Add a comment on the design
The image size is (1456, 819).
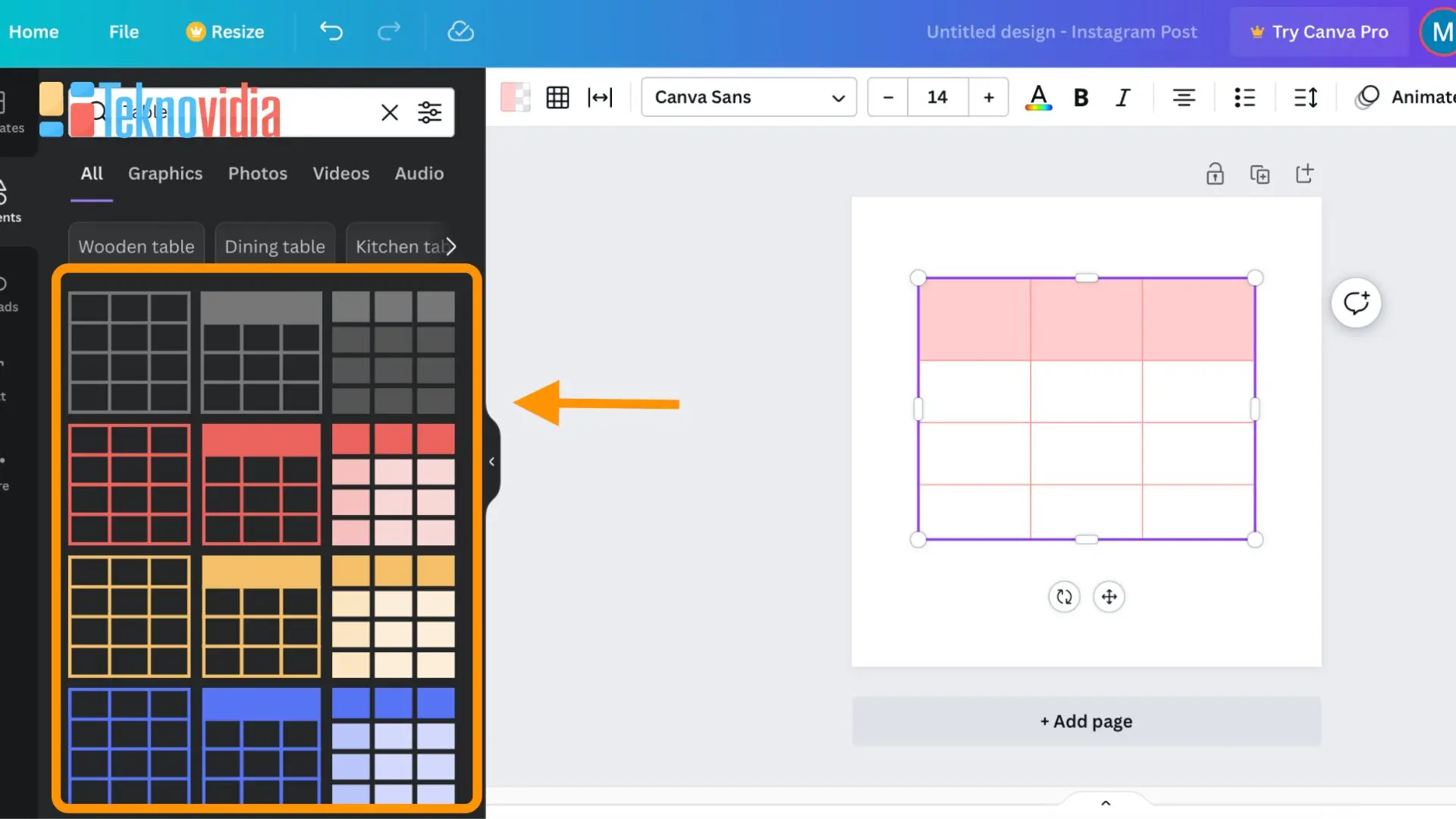[1357, 303]
